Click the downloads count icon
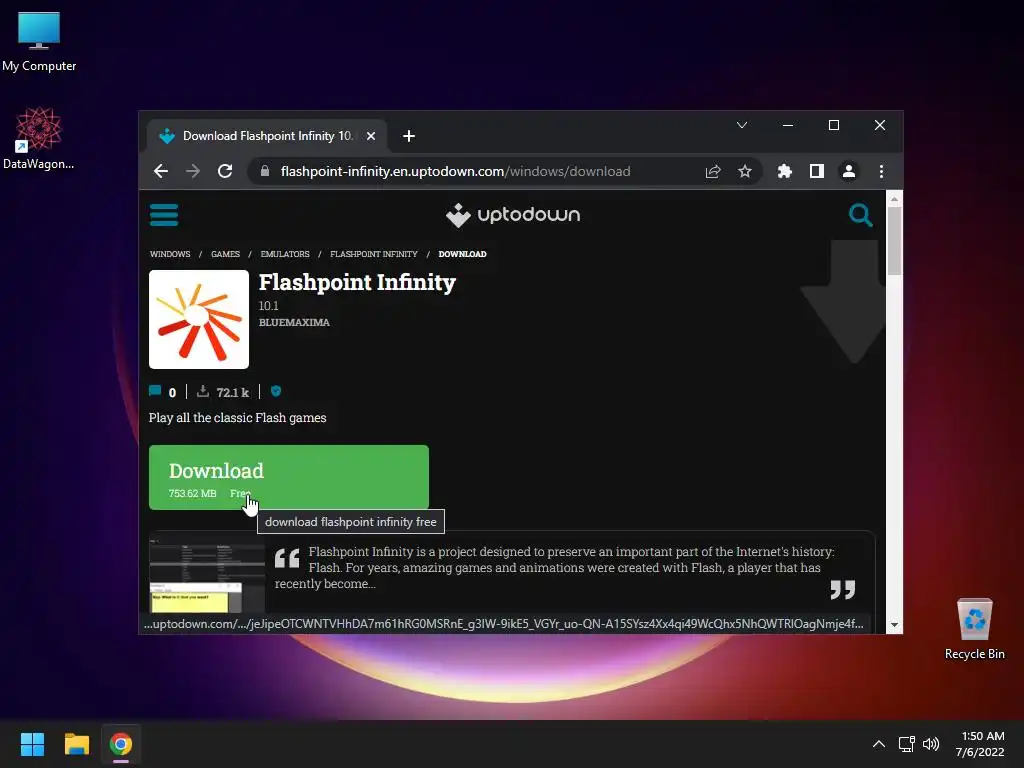Image resolution: width=1024 pixels, height=768 pixels. (203, 391)
